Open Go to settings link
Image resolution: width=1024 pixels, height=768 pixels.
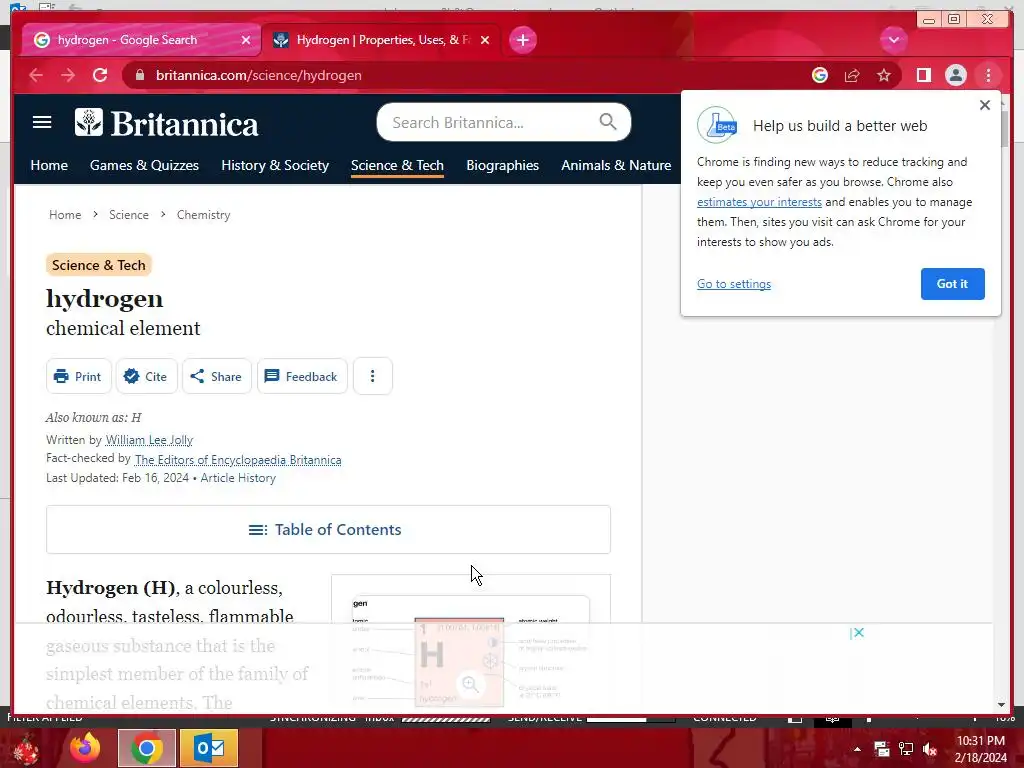coord(733,284)
